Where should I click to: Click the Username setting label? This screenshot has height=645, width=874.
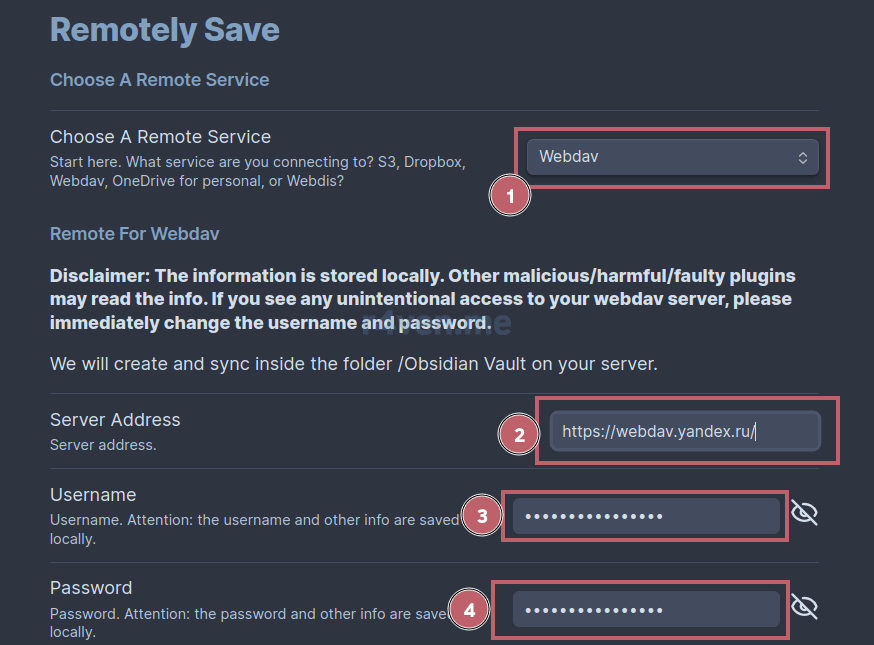pyautogui.click(x=93, y=494)
